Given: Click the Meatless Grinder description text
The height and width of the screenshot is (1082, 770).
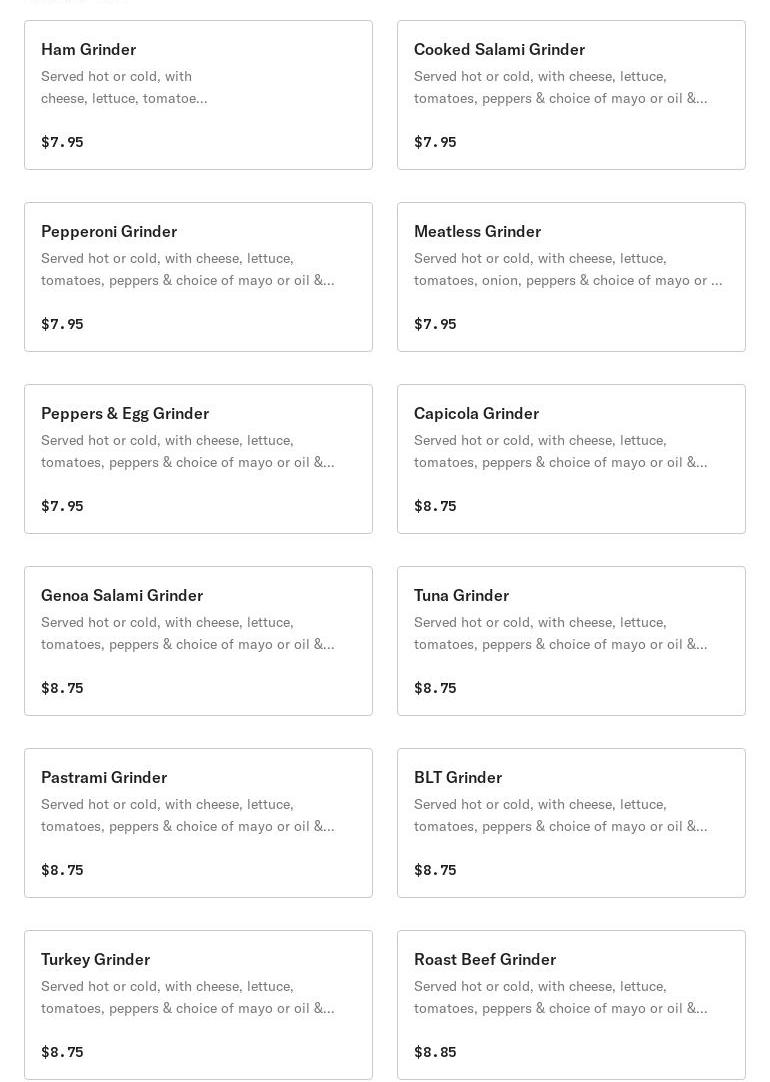Looking at the screenshot, I should click(x=567, y=269).
